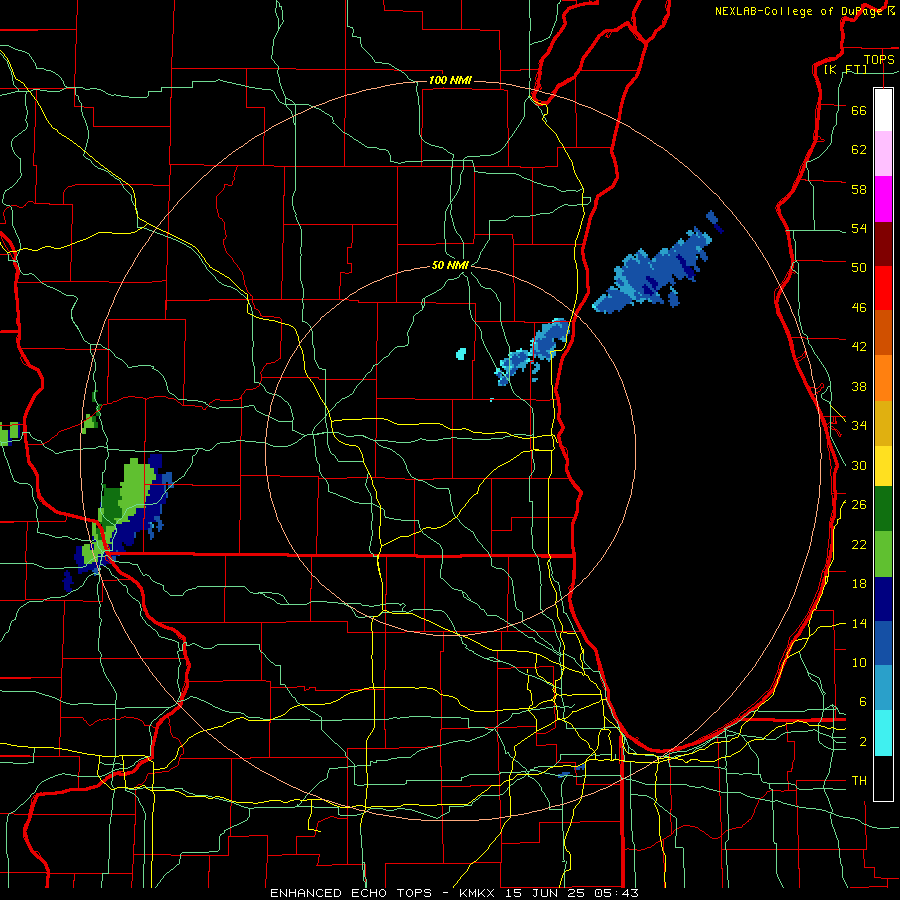Click the black TH legend swatch
This screenshot has height=900, width=900.
(883, 778)
